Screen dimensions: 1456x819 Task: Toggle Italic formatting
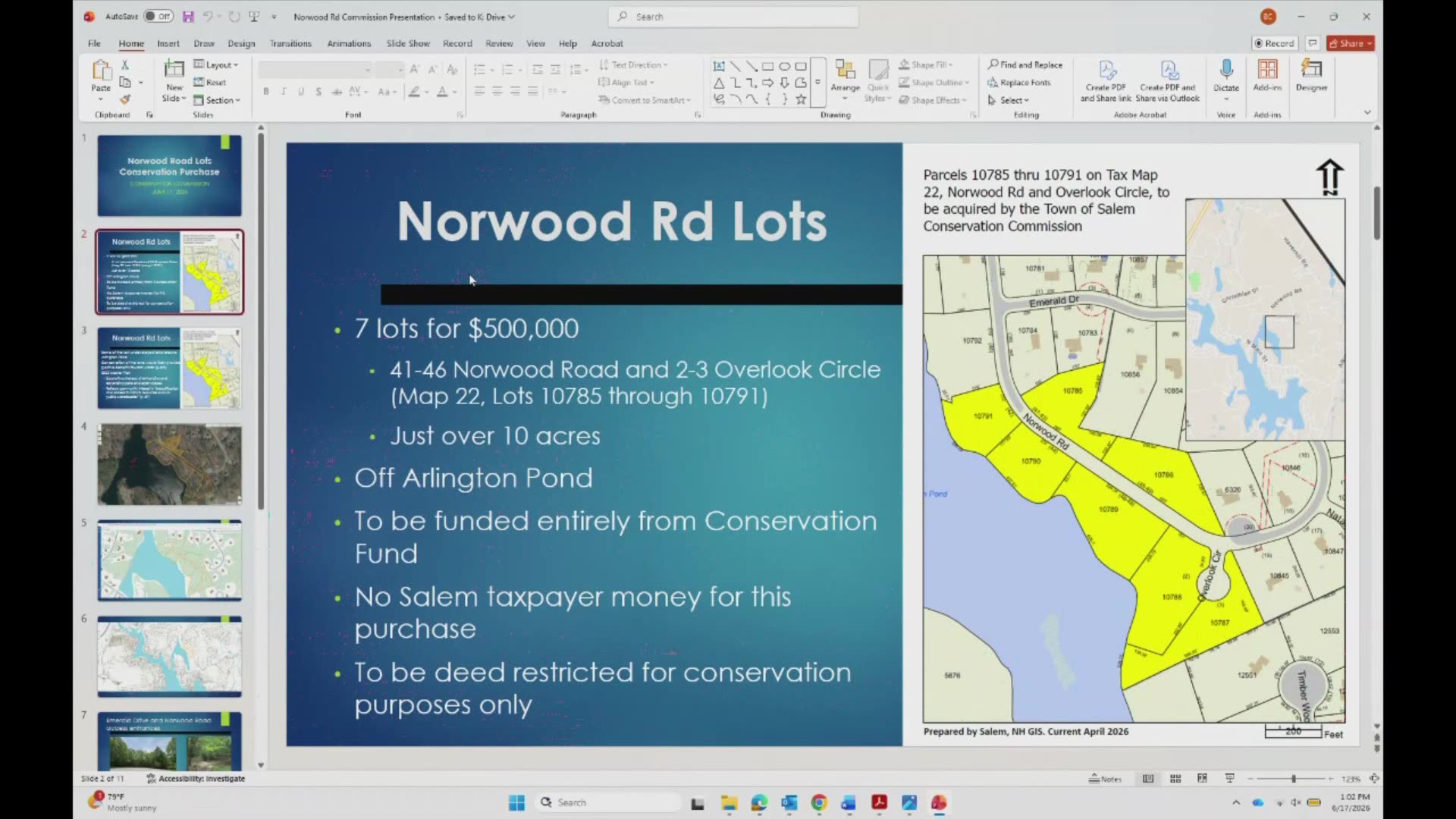[x=284, y=92]
